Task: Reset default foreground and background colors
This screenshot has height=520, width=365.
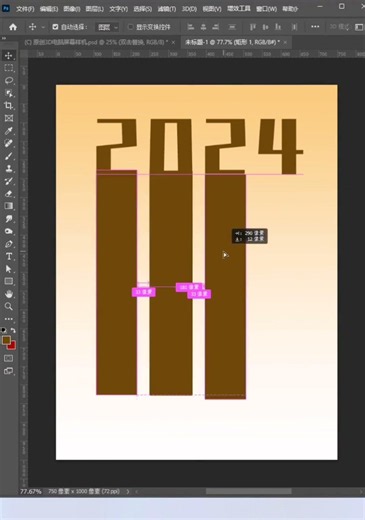Action: tap(4, 330)
